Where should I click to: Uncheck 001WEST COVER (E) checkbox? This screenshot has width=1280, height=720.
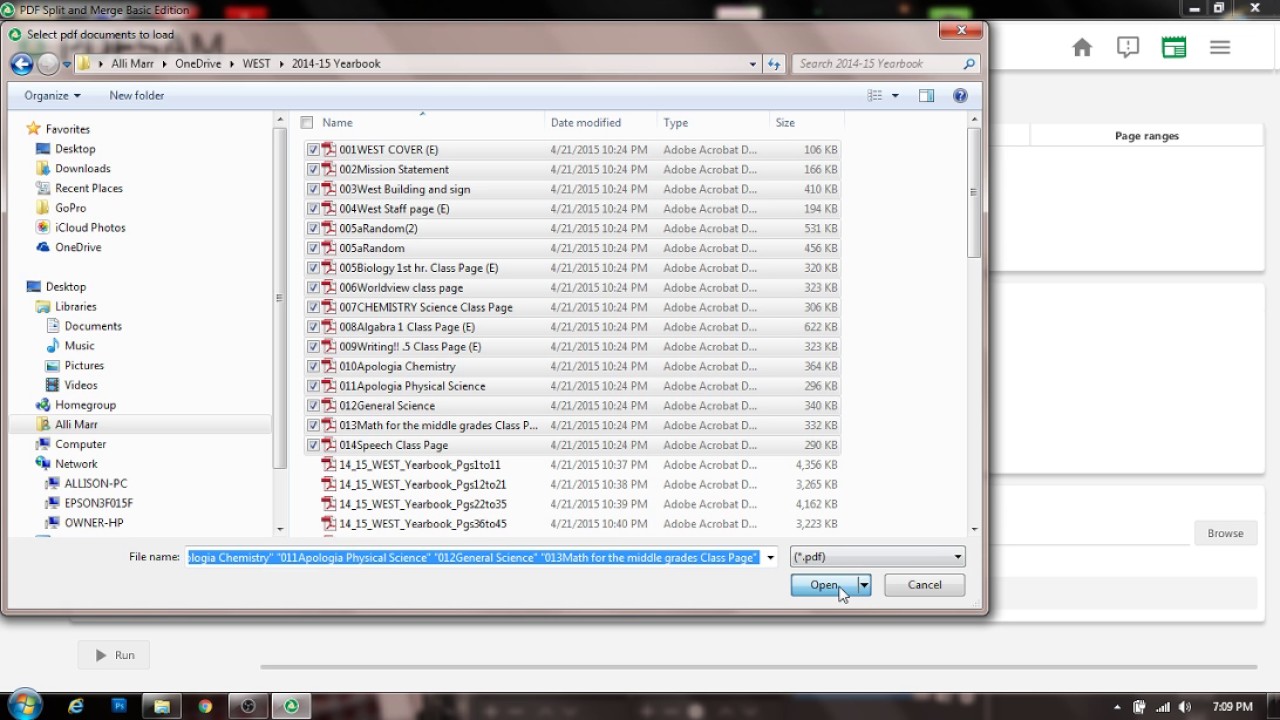coord(313,150)
